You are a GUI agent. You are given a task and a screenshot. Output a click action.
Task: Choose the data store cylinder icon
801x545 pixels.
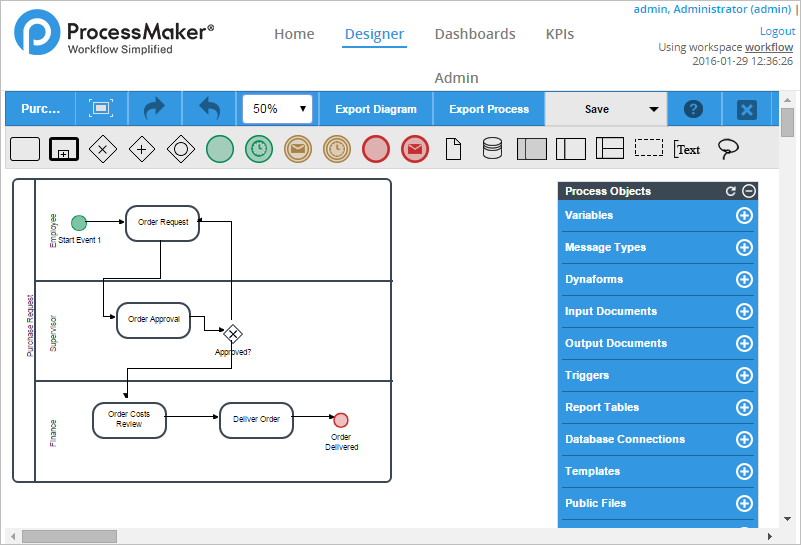pos(492,149)
